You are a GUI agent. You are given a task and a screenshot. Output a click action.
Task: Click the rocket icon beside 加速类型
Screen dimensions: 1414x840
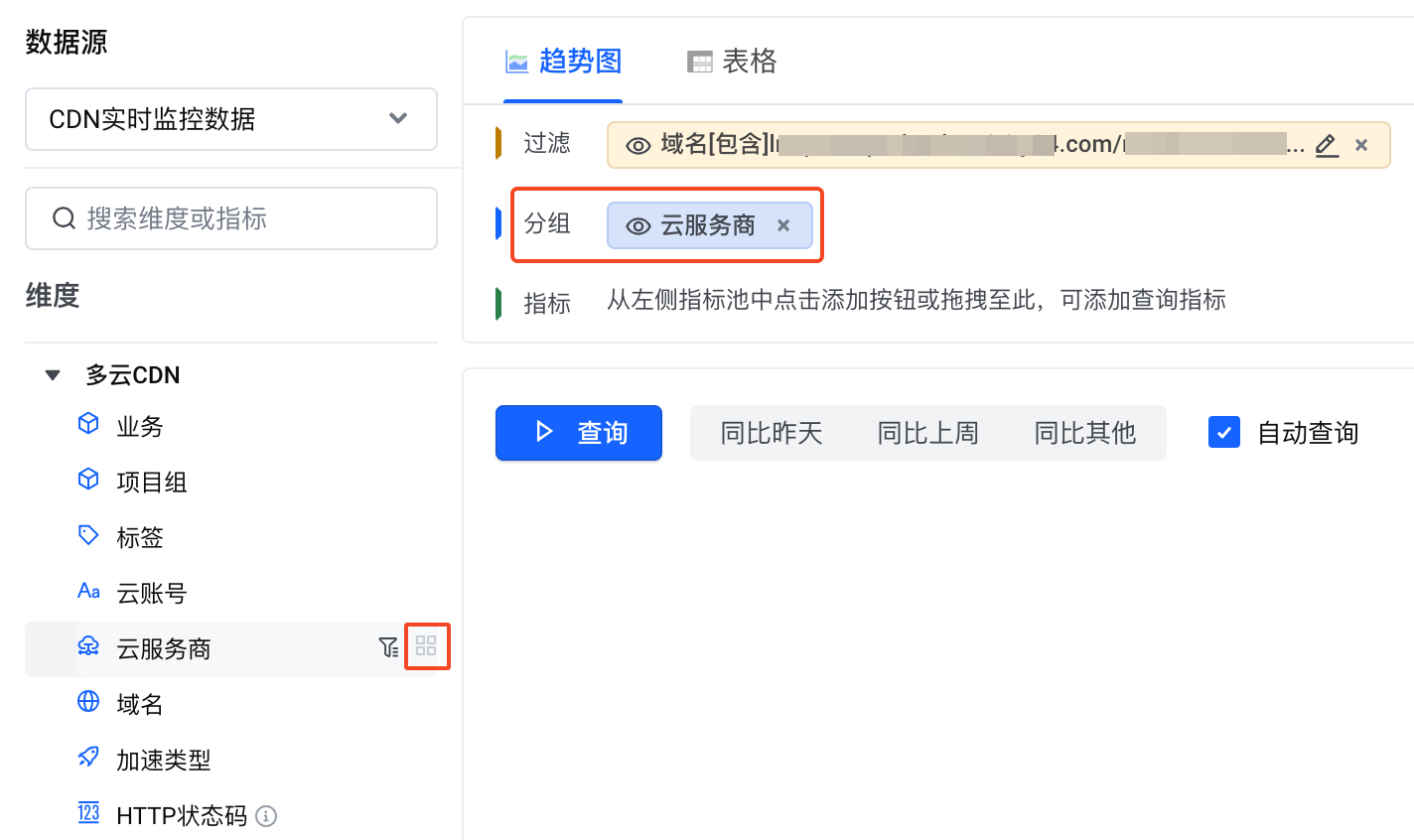[x=88, y=758]
